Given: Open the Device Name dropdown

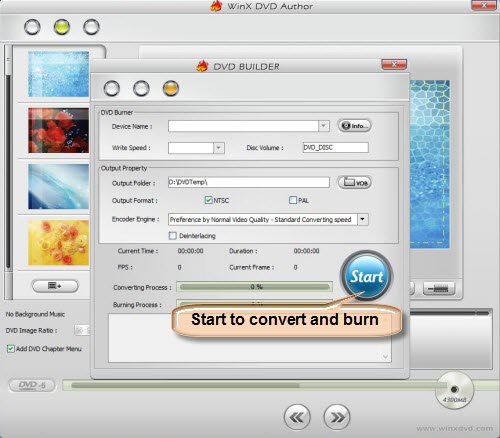Looking at the screenshot, I should (323, 126).
